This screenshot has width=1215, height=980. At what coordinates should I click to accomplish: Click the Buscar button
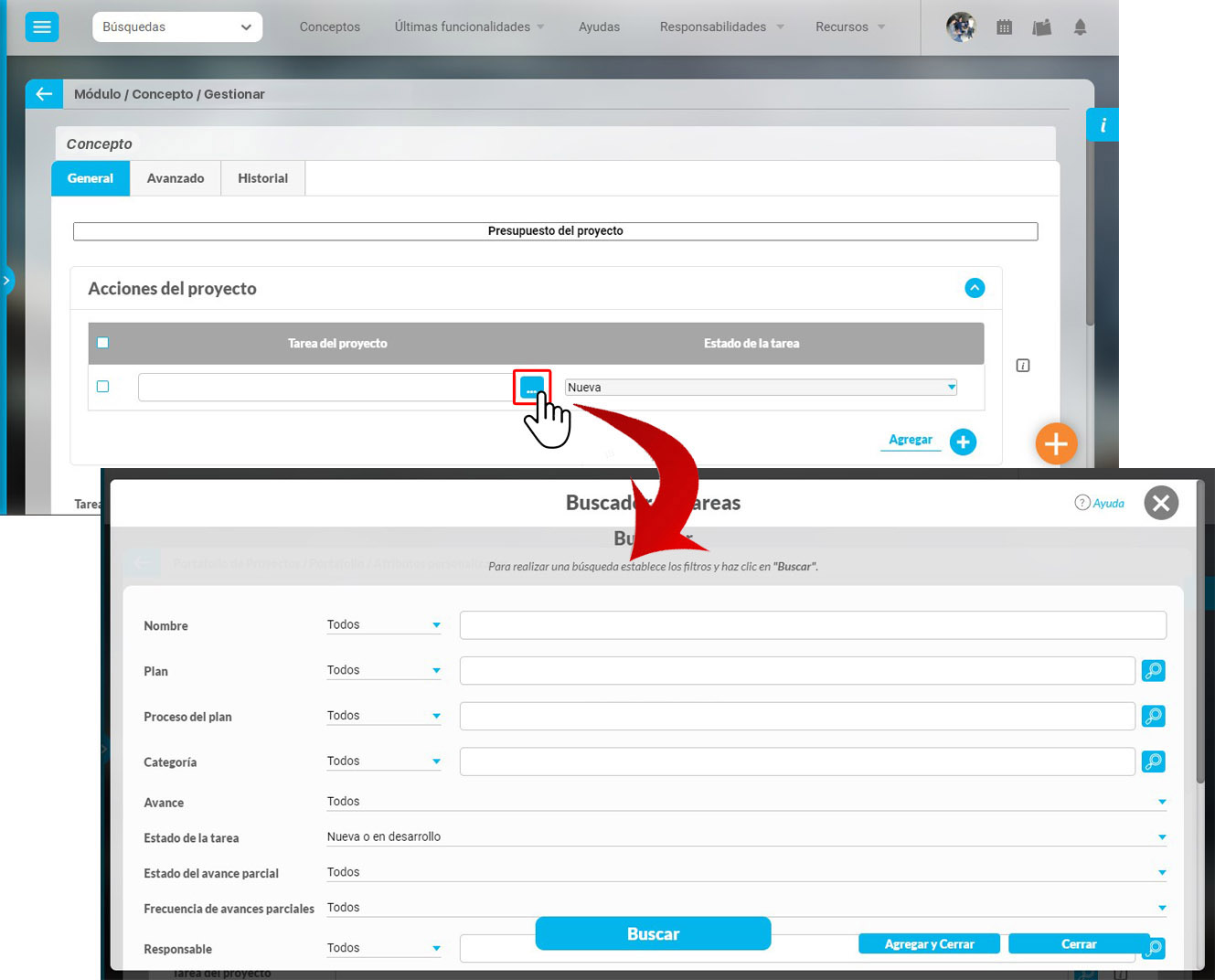(653, 934)
